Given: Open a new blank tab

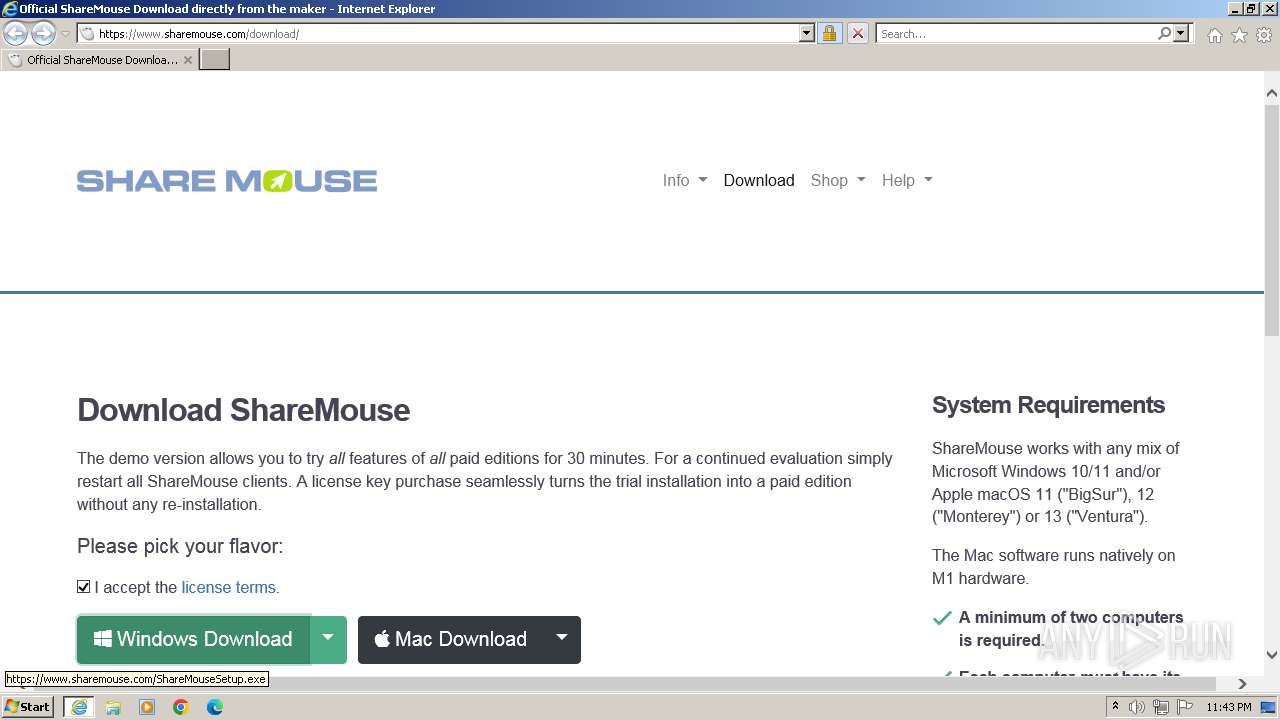Looking at the screenshot, I should (215, 59).
